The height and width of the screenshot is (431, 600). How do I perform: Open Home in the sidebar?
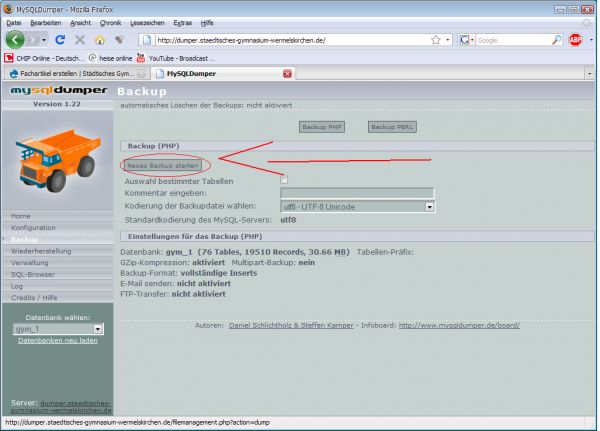[x=20, y=216]
